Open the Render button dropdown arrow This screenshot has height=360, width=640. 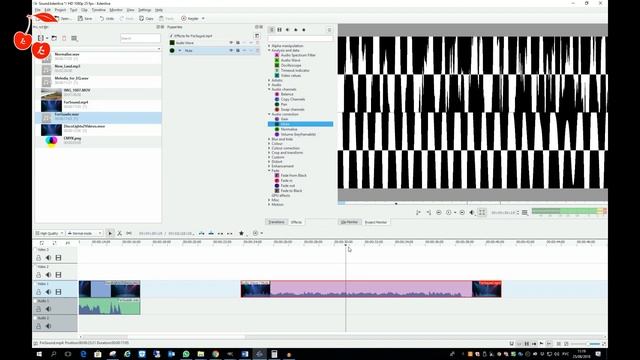coord(203,18)
